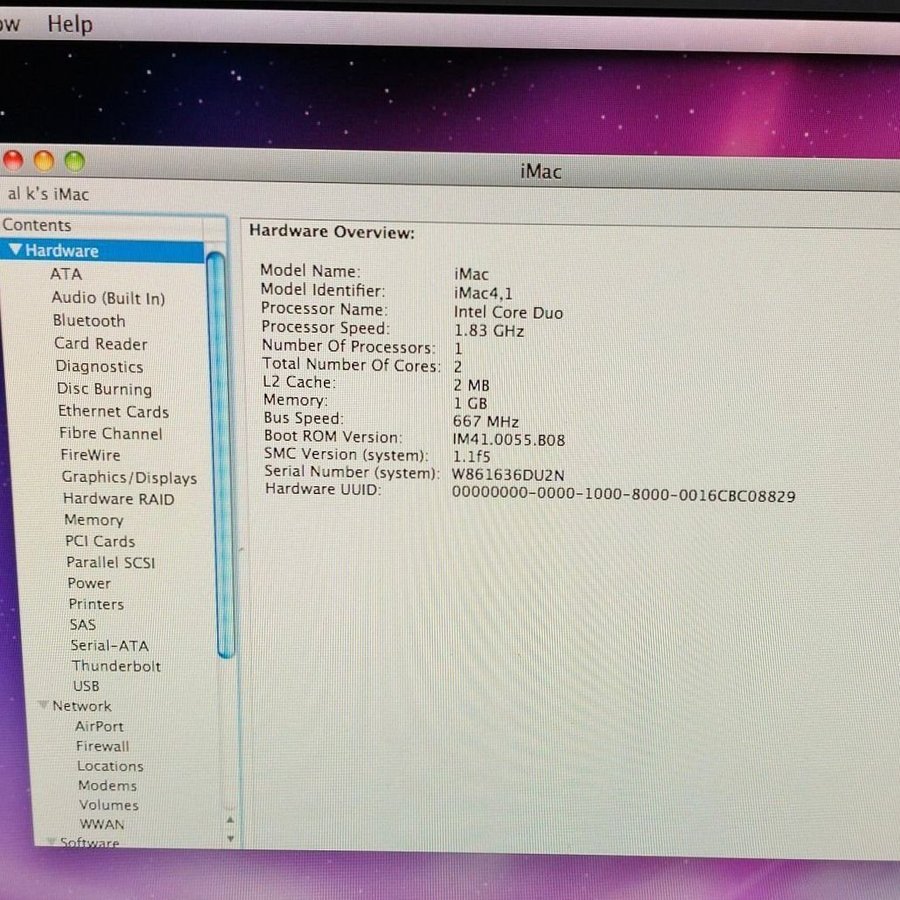Select Thunderbolt in the sidebar
Viewport: 900px width, 900px height.
tap(116, 666)
